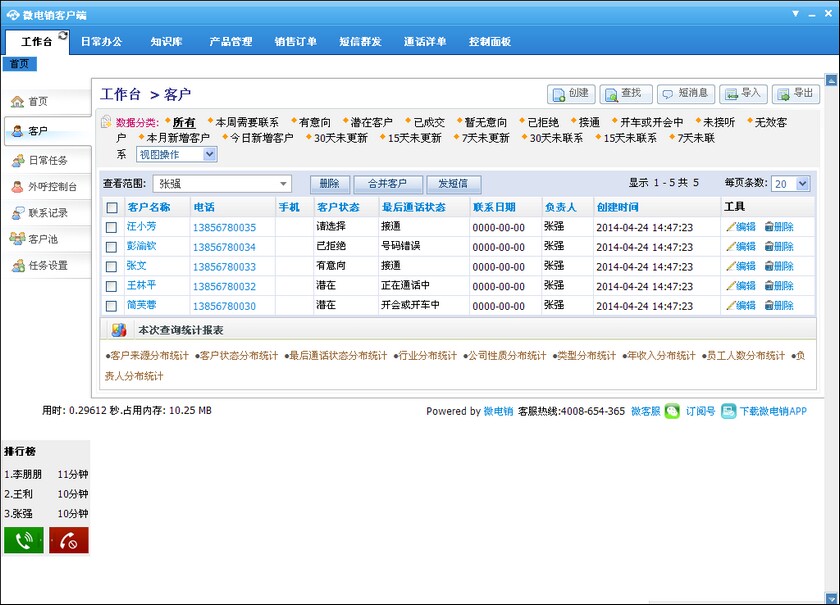840x605 pixels.
Task: Click the WeChat icon next to 微客服
Action: point(672,411)
